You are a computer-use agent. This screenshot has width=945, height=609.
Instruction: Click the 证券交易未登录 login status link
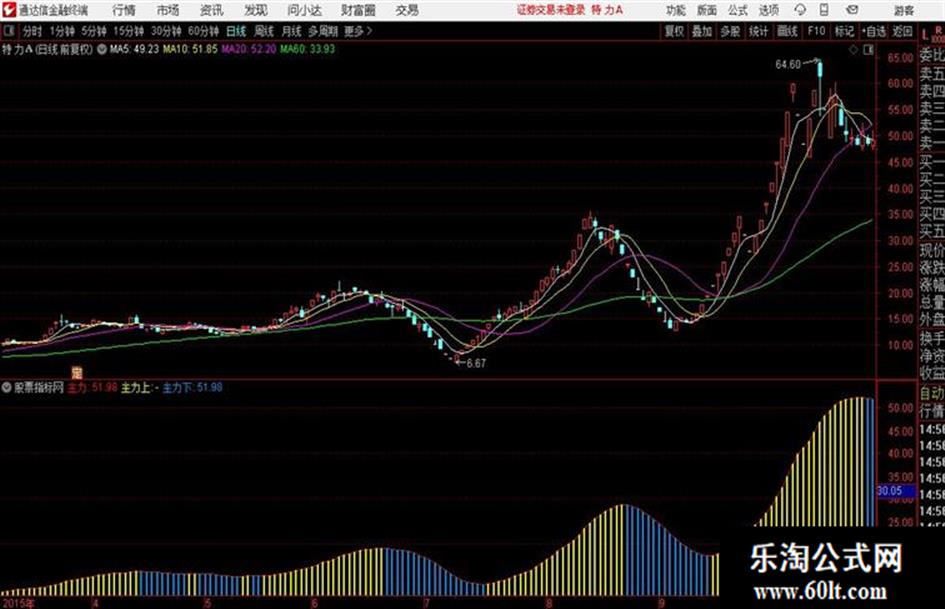551,10
